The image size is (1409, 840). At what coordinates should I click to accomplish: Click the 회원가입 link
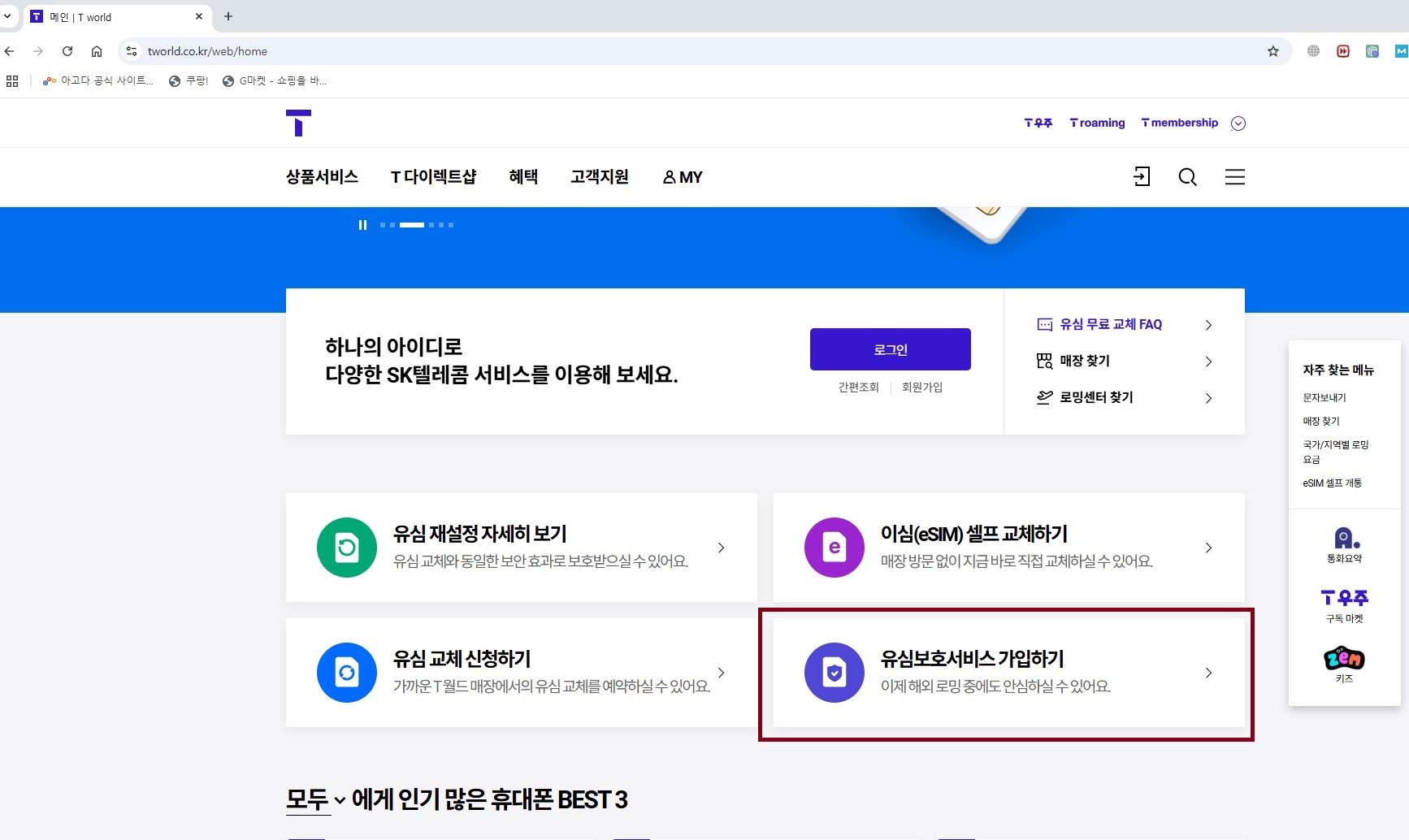click(922, 388)
